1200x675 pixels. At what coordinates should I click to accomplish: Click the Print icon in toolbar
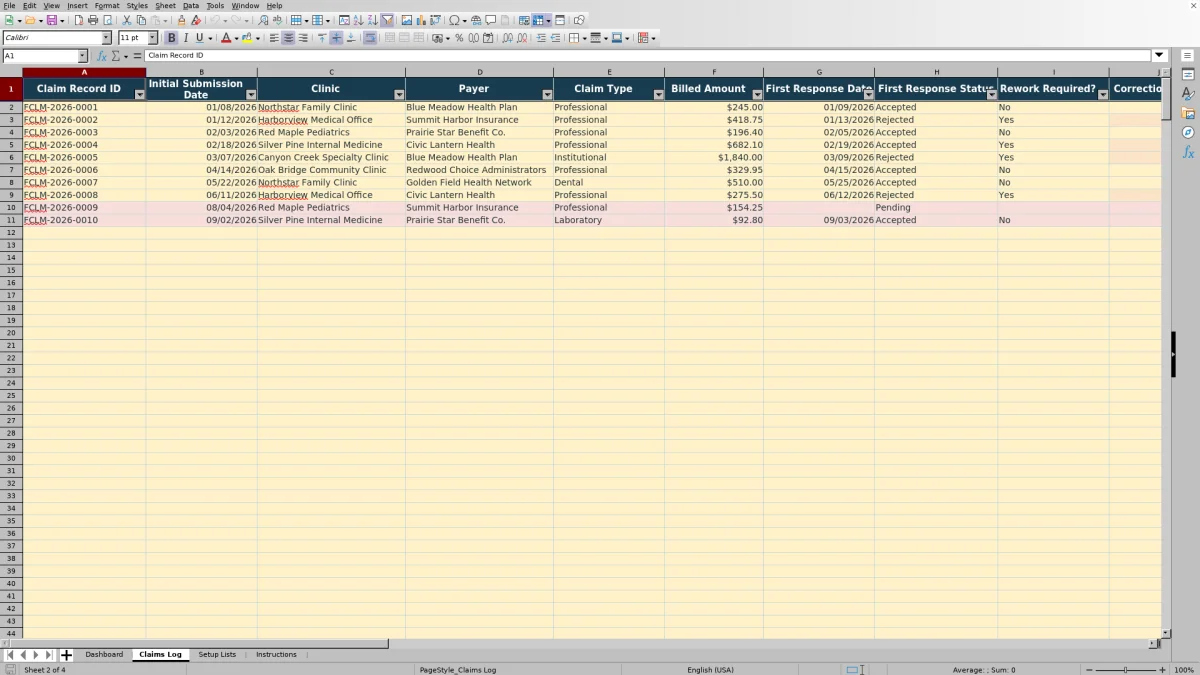tap(93, 20)
